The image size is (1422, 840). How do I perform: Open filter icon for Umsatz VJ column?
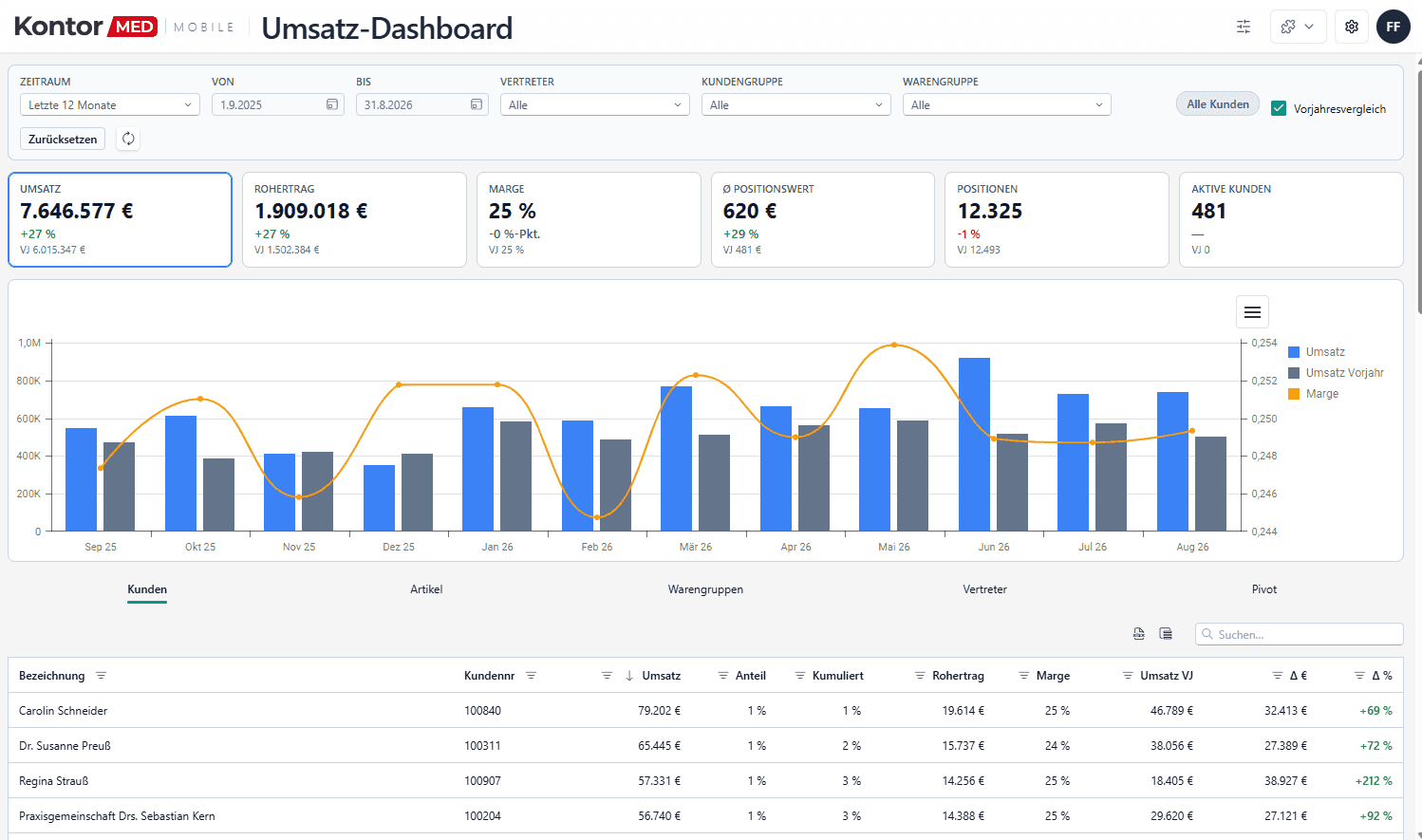pos(1128,676)
